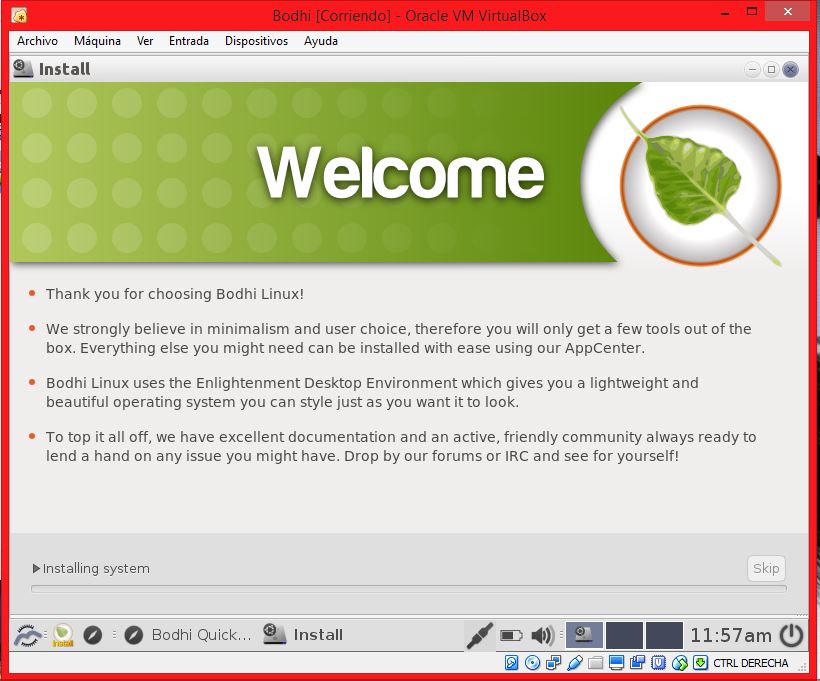Image resolution: width=820 pixels, height=681 pixels.
Task: Click the network connection plug icon
Action: 480,635
